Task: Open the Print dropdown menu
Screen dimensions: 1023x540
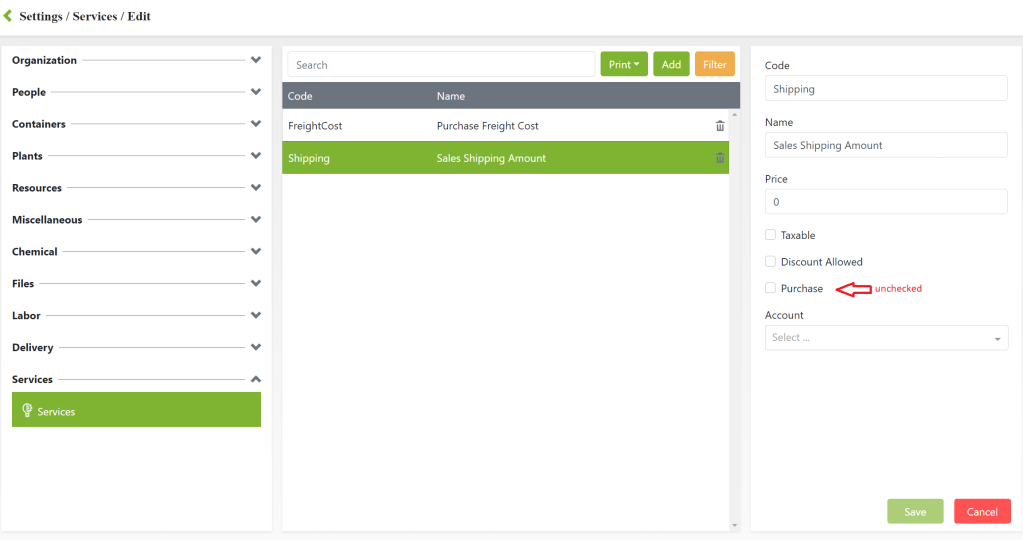Action: pyautogui.click(x=624, y=65)
